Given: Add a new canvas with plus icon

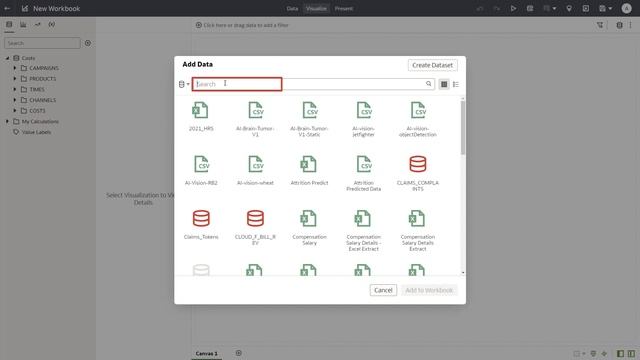Looking at the screenshot, I should pyautogui.click(x=238, y=353).
